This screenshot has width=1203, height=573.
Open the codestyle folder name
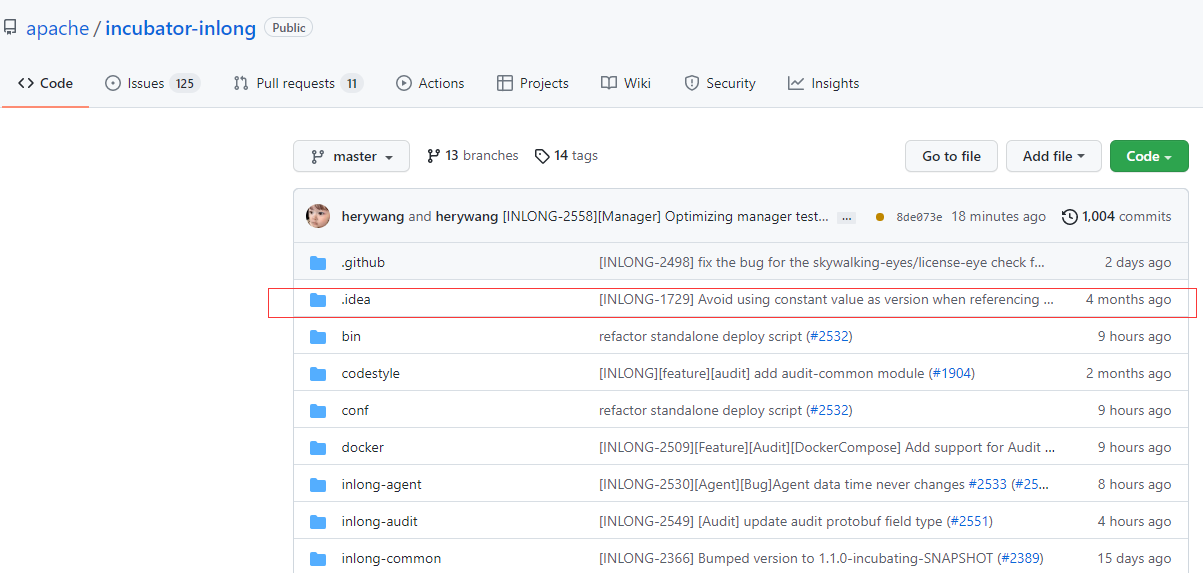(371, 374)
